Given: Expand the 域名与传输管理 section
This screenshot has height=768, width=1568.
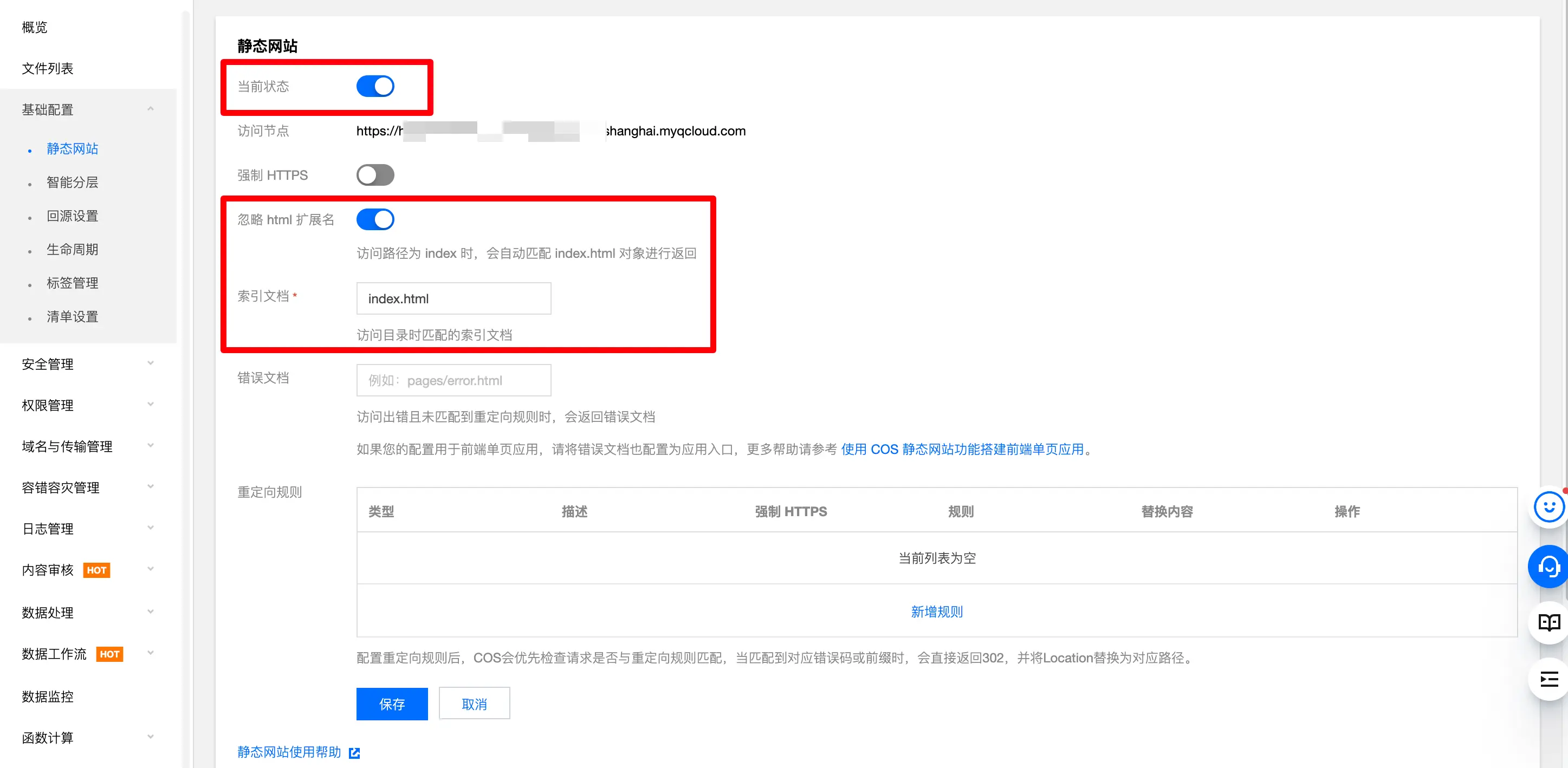Looking at the screenshot, I should (150, 446).
